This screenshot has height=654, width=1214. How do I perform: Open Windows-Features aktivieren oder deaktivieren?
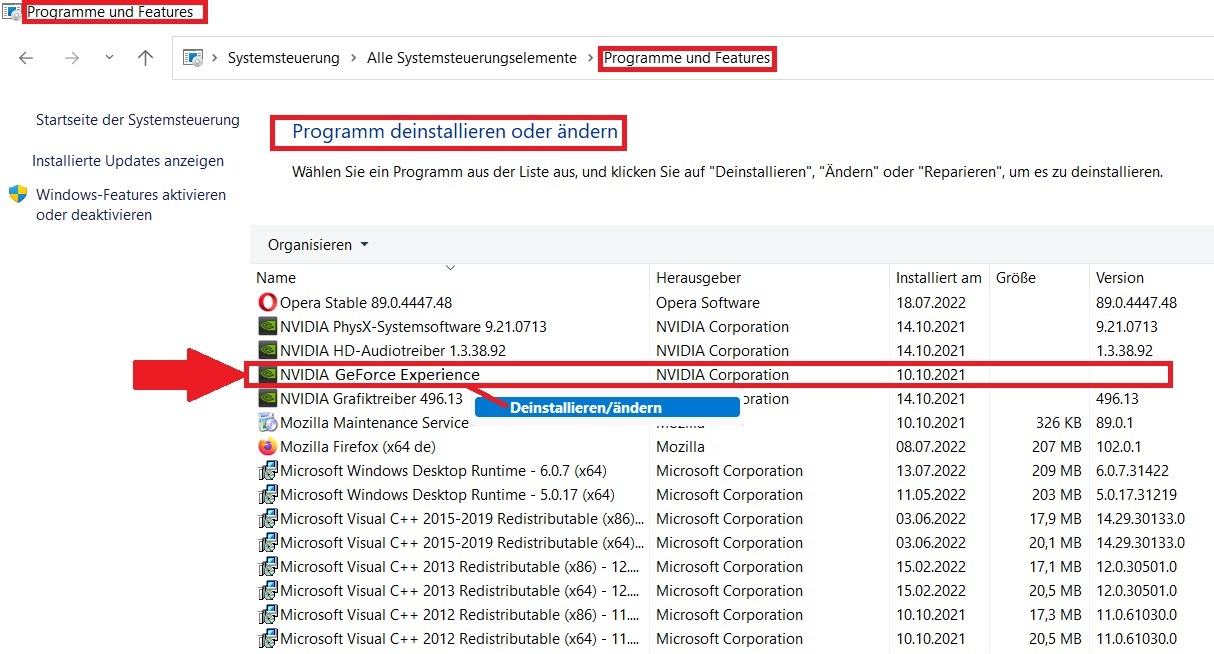tap(131, 204)
